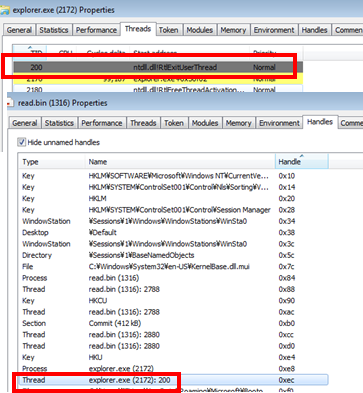Viewport: 363px width, 393px height.
Task: Open the cut-off Comment tab in read.bin Properties
Action: [351, 123]
